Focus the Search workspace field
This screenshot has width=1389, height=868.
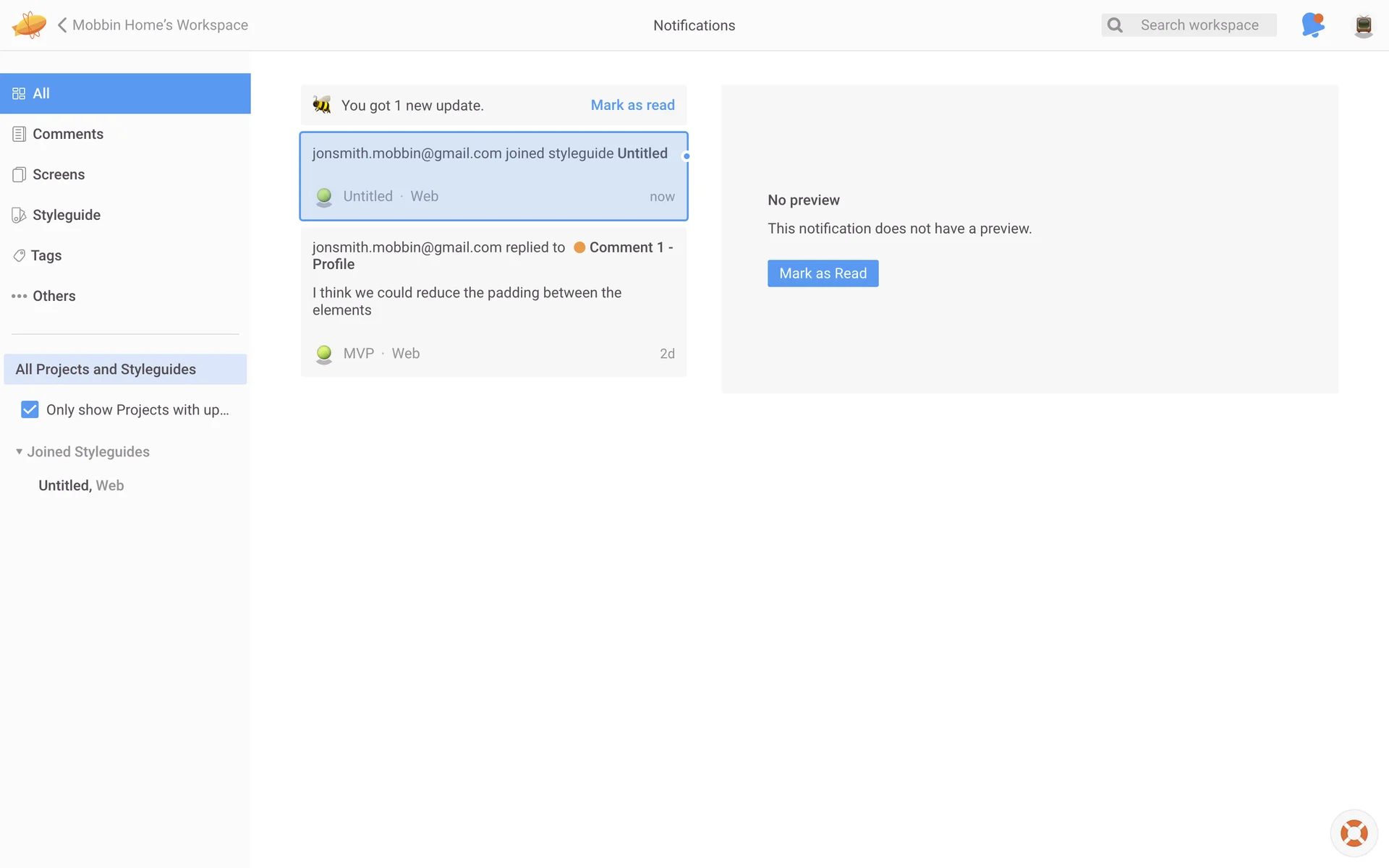tap(1199, 25)
